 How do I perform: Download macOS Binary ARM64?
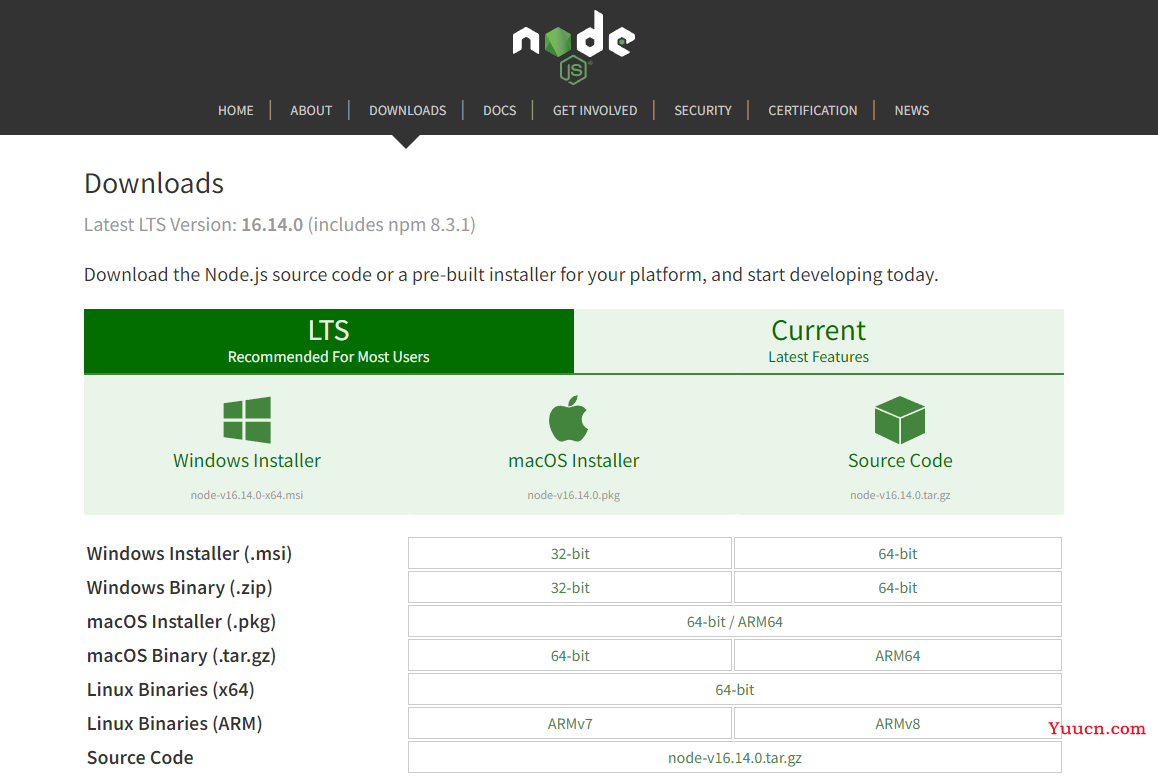(x=897, y=655)
